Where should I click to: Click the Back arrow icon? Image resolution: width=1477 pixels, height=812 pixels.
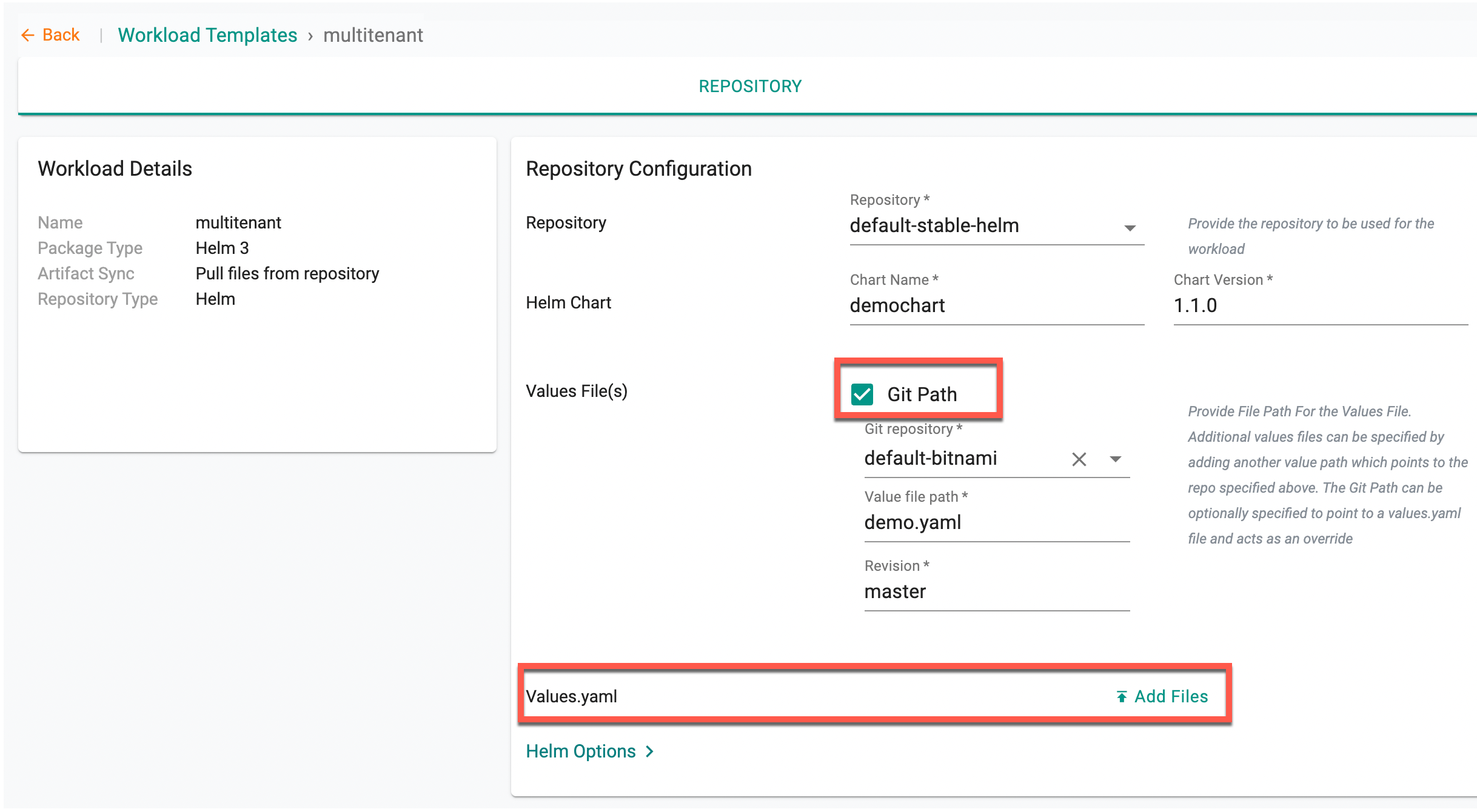(x=27, y=35)
